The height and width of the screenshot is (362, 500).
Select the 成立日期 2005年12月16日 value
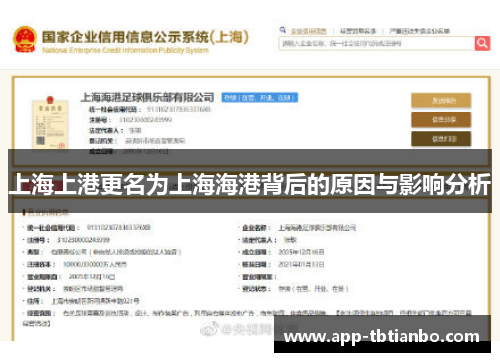(301, 252)
